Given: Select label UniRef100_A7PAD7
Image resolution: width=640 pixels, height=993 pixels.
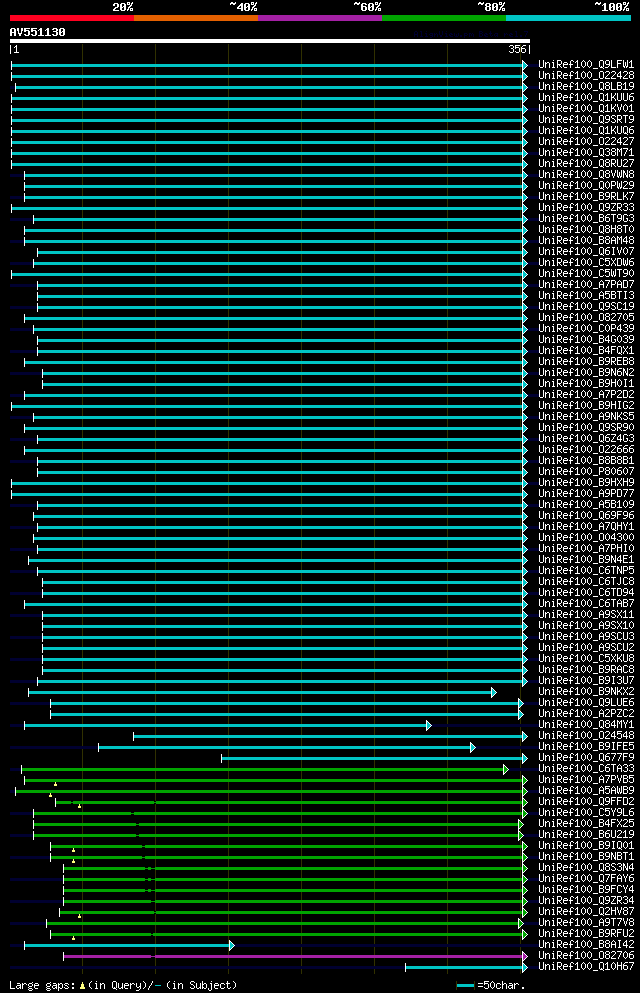Looking at the screenshot, I should (x=586, y=284).
